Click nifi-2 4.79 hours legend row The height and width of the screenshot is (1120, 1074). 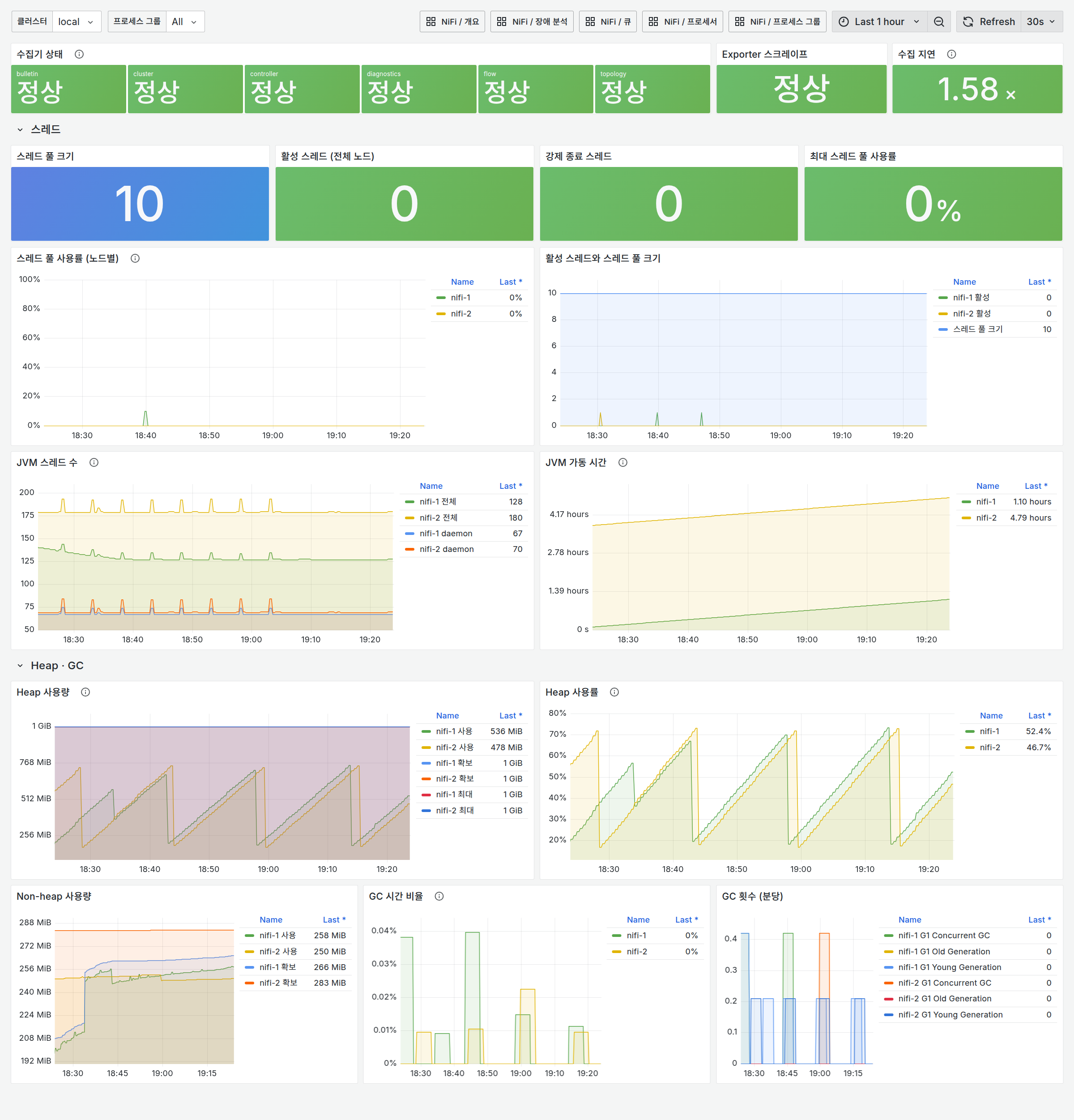(1006, 518)
